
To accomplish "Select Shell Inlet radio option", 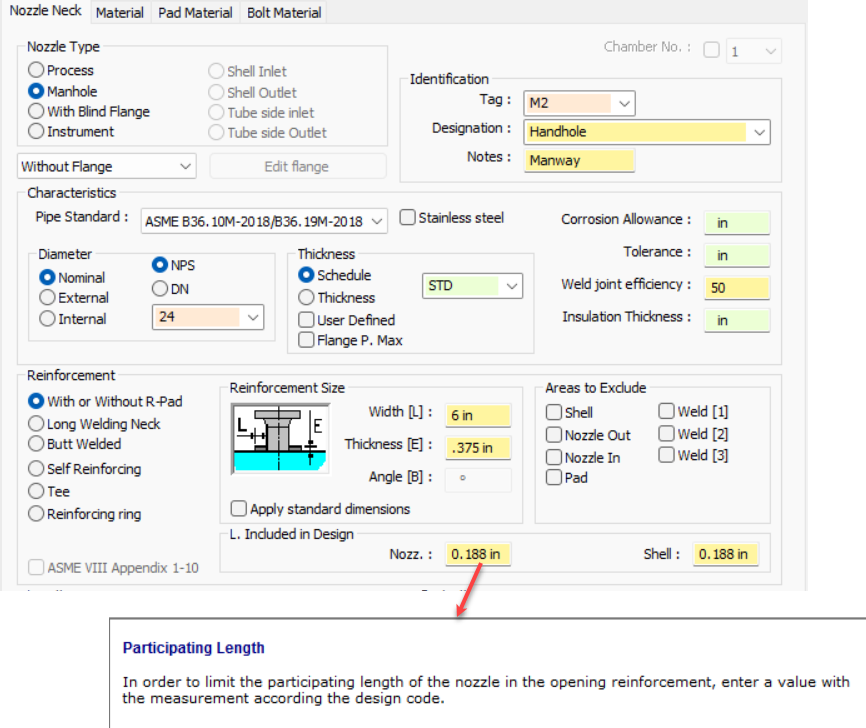I will coord(247,71).
